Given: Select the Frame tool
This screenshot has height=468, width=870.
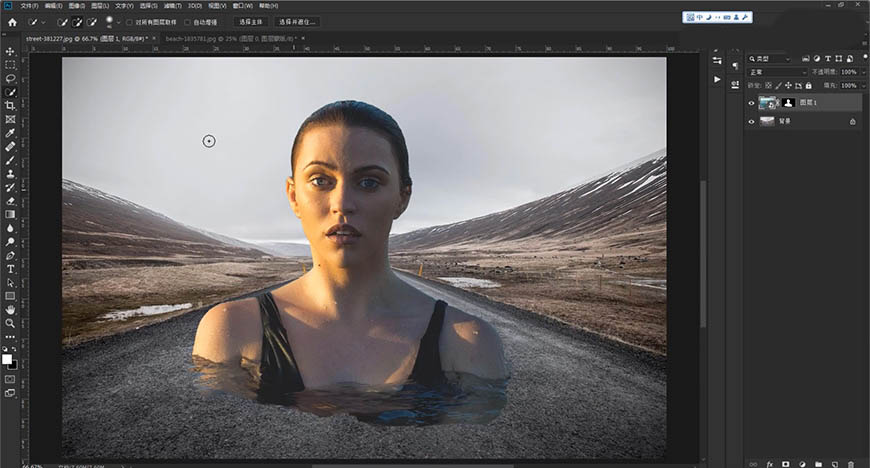Looking at the screenshot, I should tap(10, 119).
